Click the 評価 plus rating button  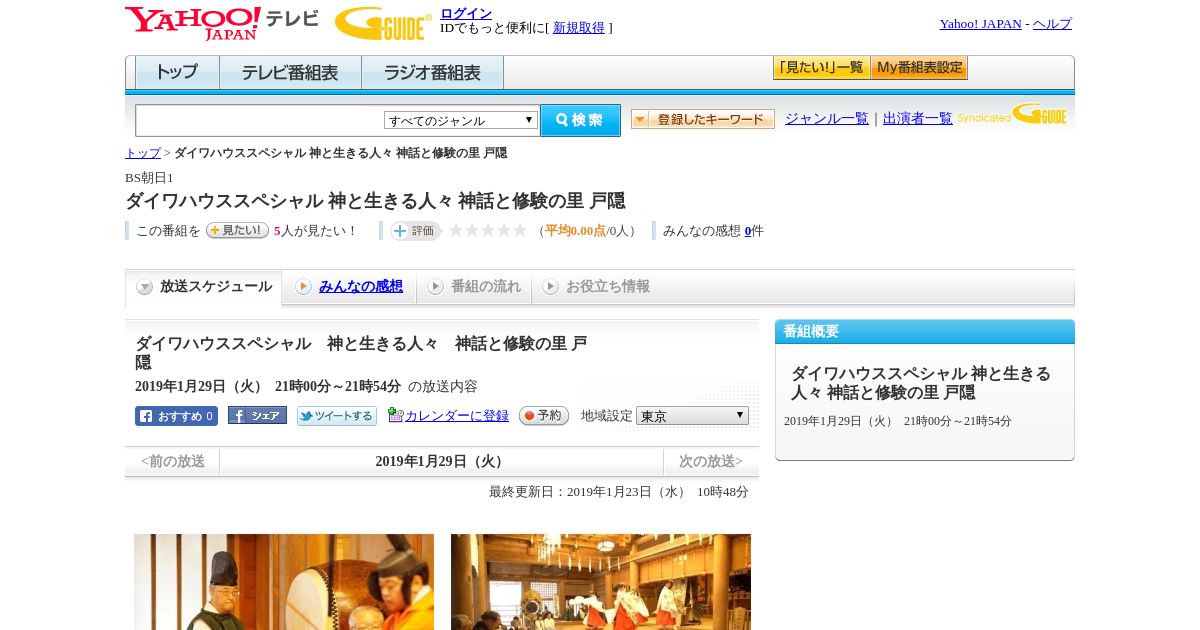click(415, 231)
